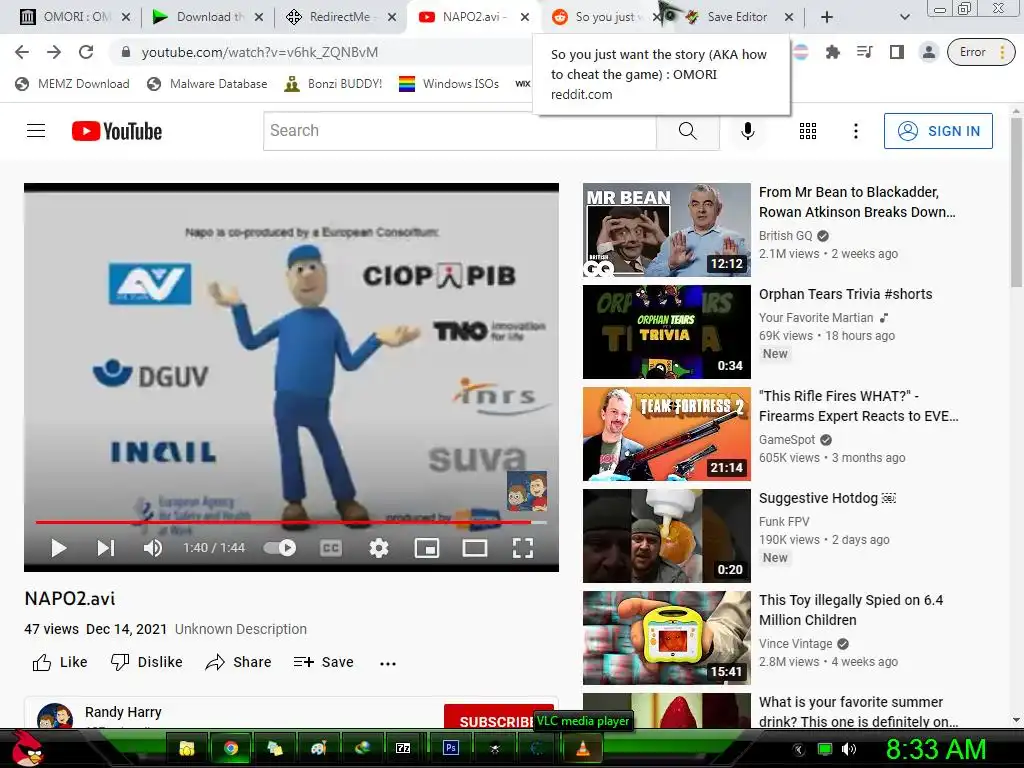Open Photoshop from the taskbar
The height and width of the screenshot is (768, 1024).
coord(451,748)
